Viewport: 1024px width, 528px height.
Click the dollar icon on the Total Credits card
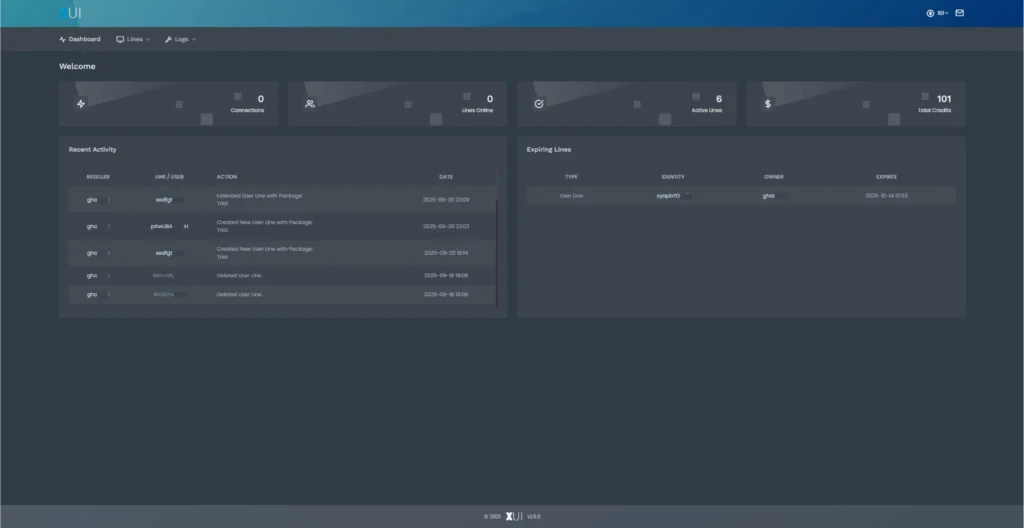pos(768,104)
